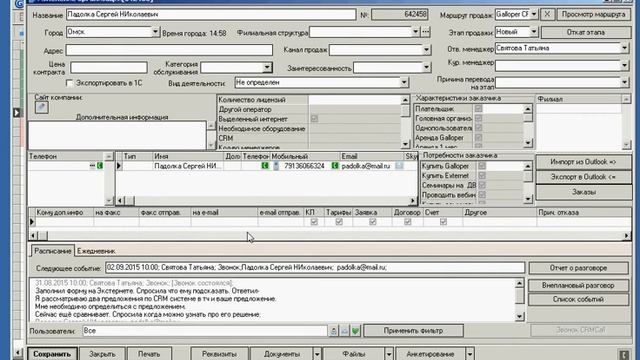Viewport: 640px width, 360px height.
Task: Toggle the Аренда Galloper checkbox
Action: [478, 138]
